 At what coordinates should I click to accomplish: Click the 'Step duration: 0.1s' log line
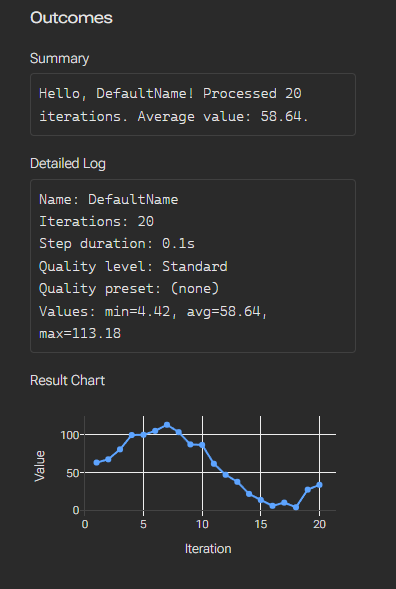117,244
